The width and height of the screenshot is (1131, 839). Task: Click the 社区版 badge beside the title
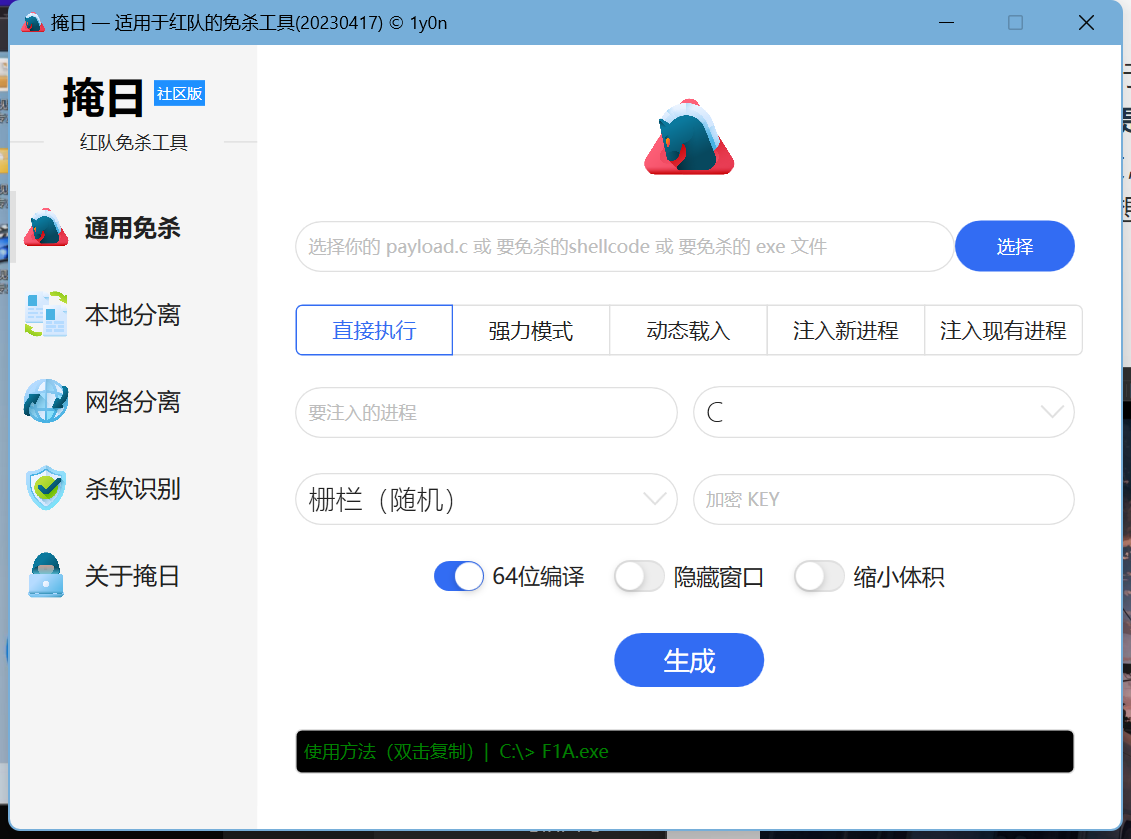point(180,94)
